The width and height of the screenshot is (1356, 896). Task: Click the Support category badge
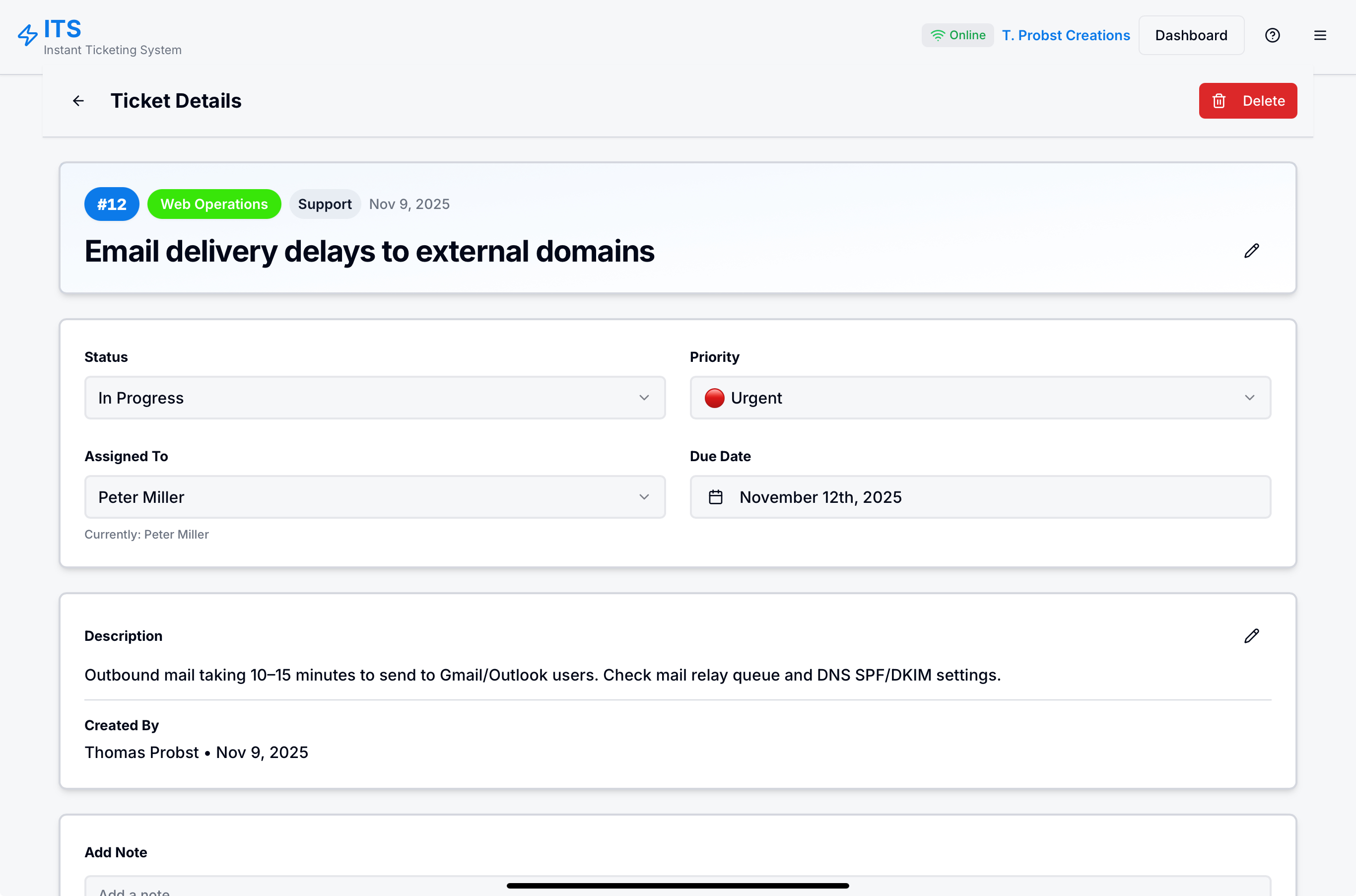325,204
